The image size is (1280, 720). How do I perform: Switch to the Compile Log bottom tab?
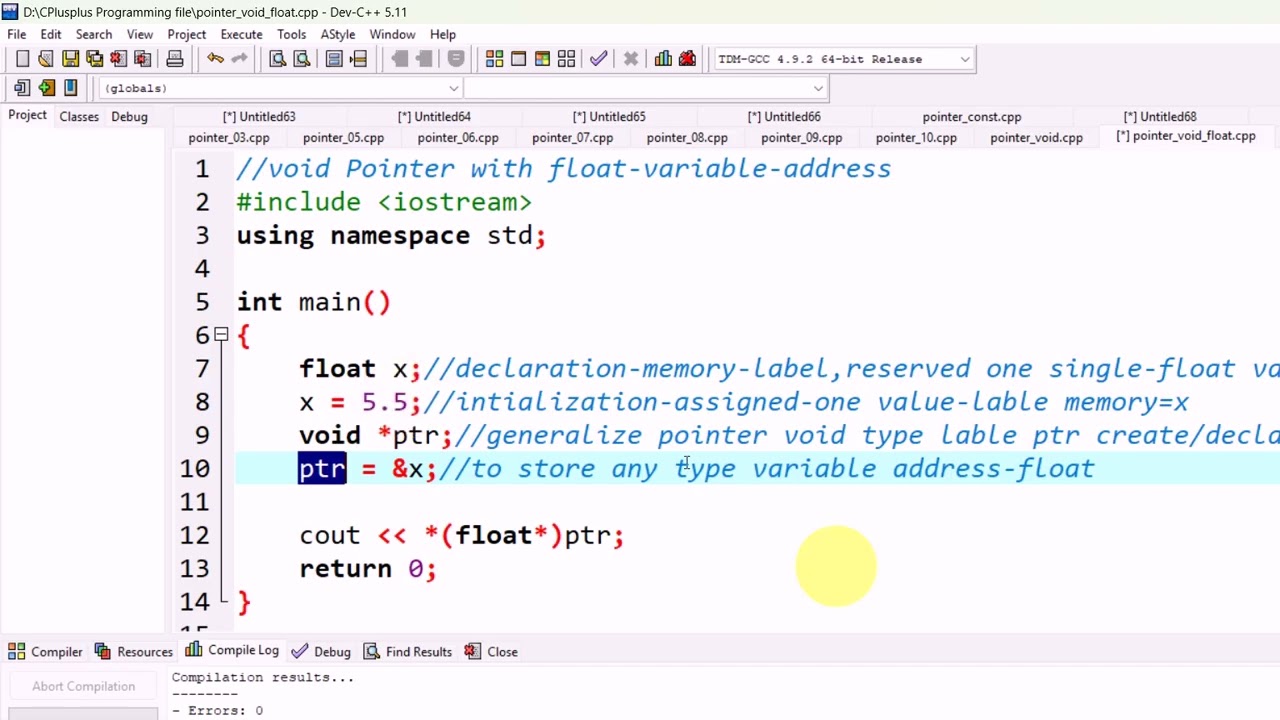[x=232, y=650]
